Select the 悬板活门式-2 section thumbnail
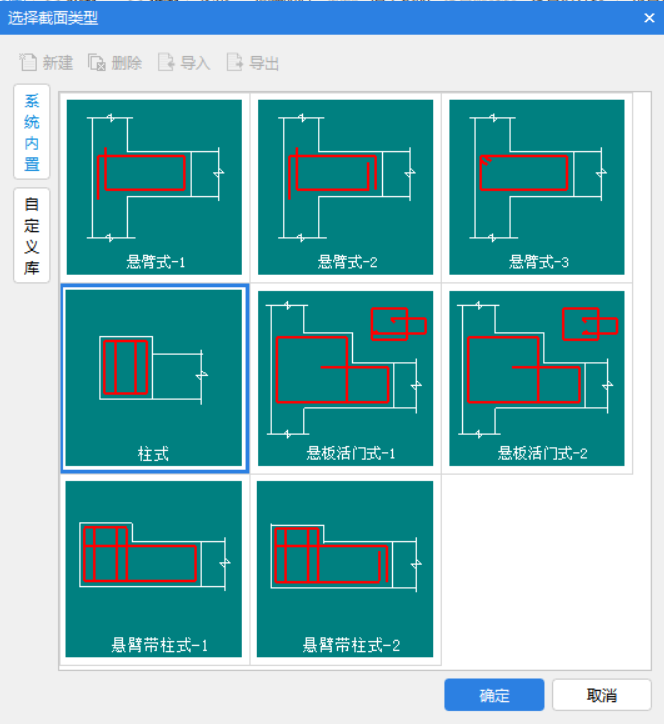 537,378
